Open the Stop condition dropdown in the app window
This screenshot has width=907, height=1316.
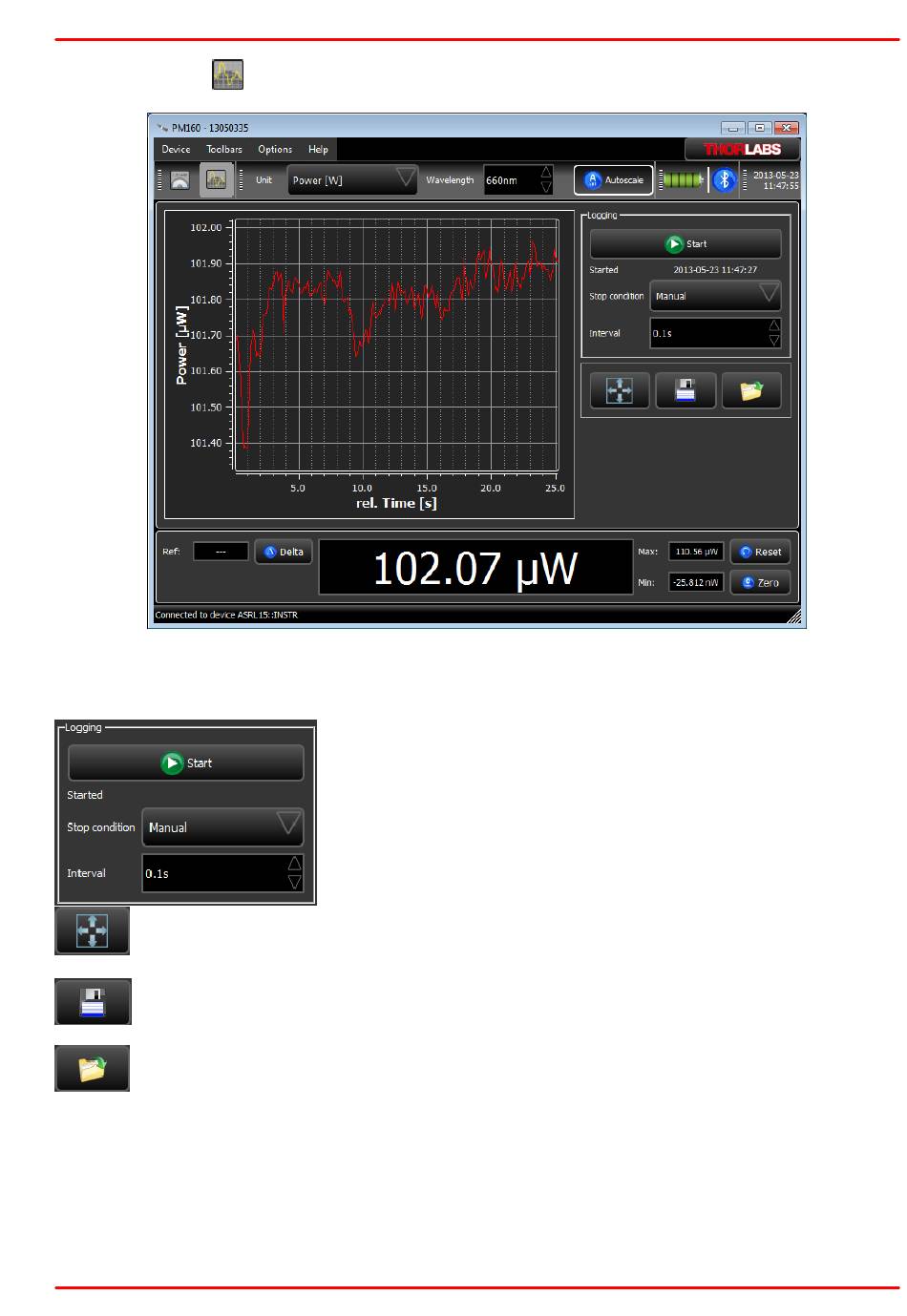point(716,296)
